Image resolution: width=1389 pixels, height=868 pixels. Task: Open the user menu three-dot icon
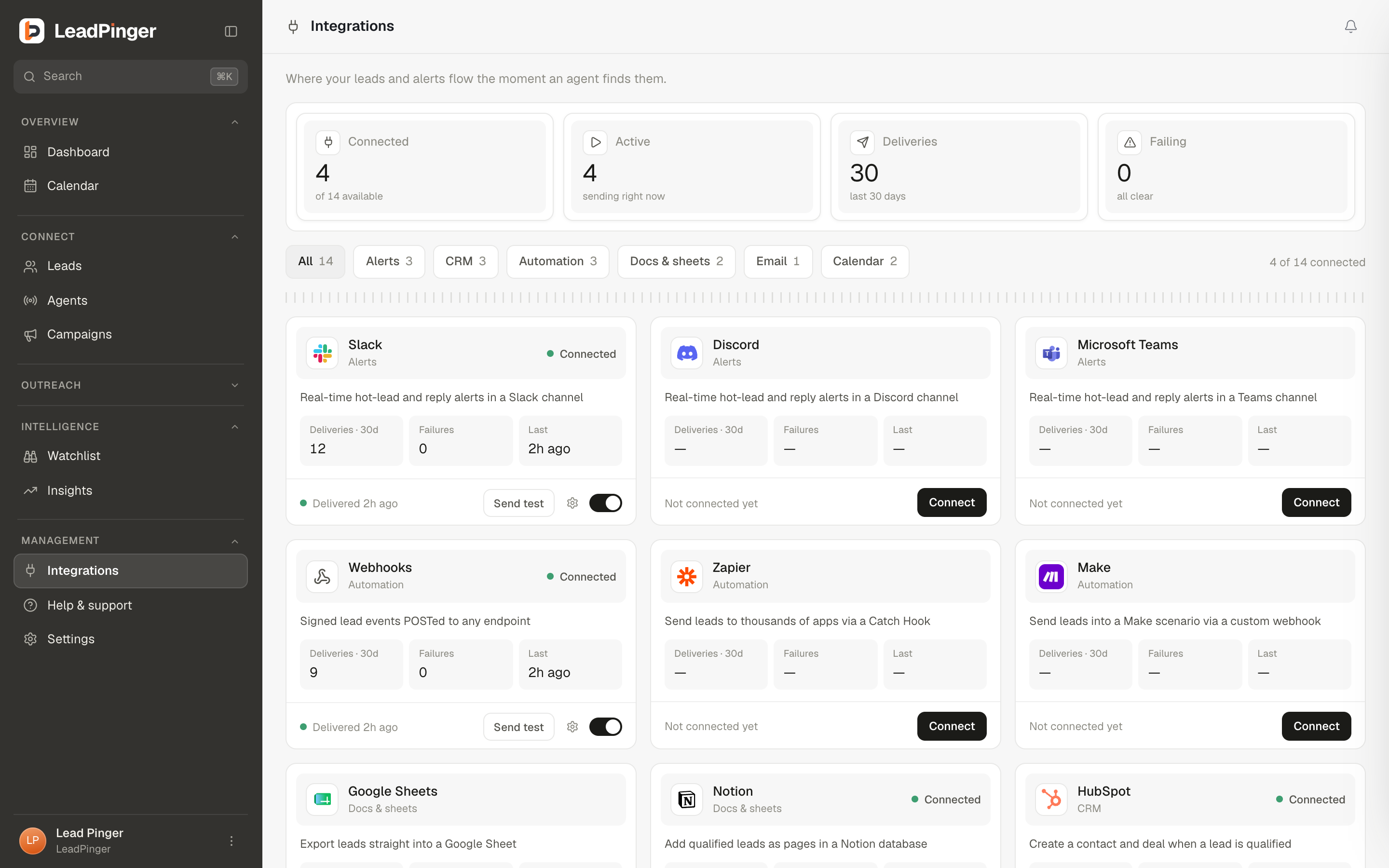[231, 841]
